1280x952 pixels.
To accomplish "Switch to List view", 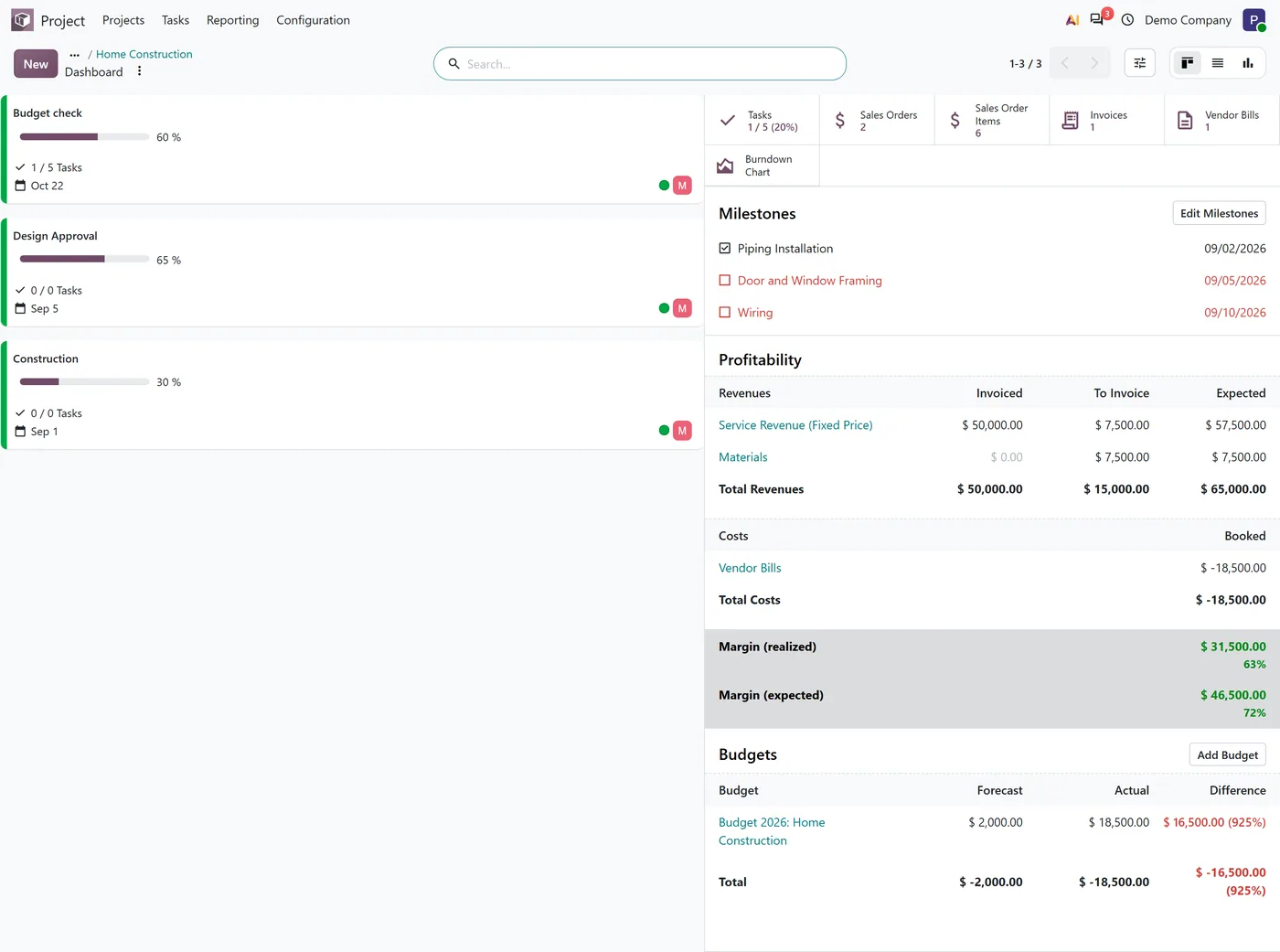I will pyautogui.click(x=1218, y=63).
